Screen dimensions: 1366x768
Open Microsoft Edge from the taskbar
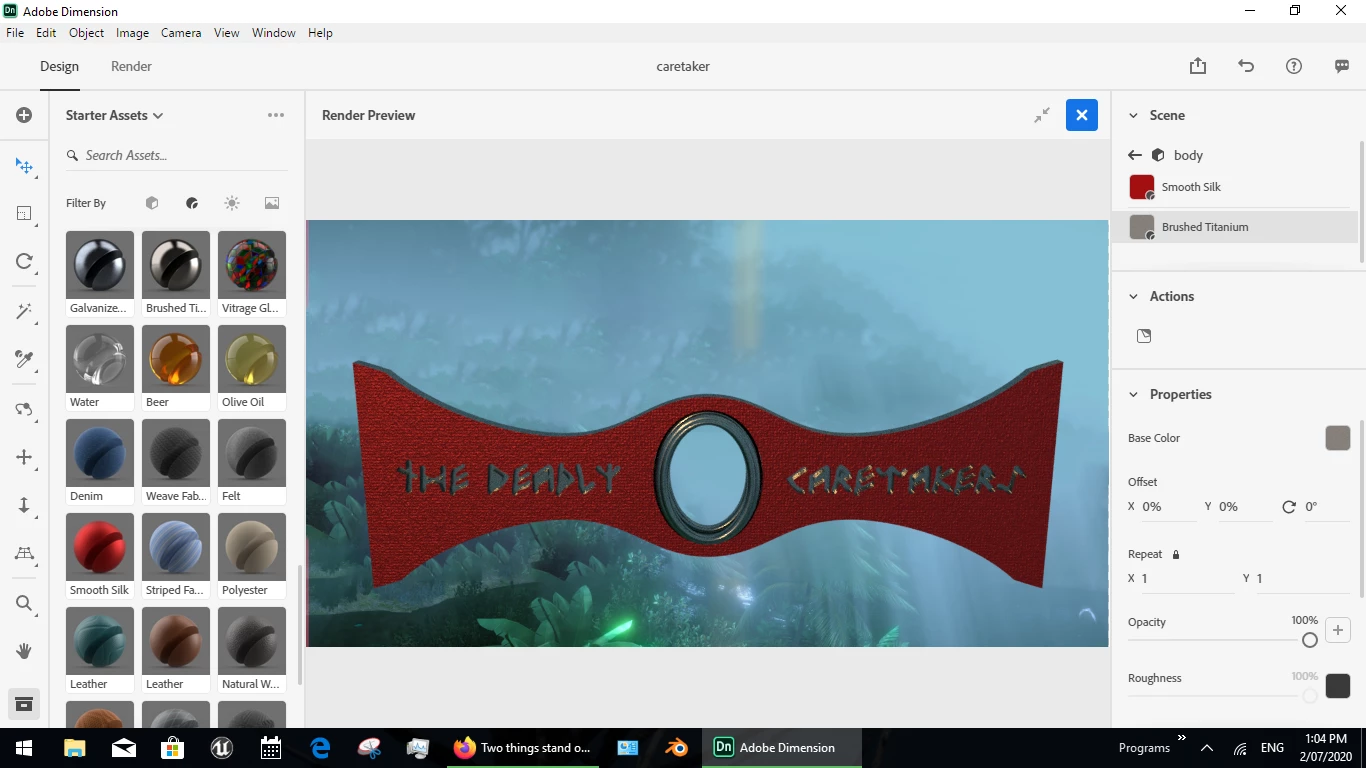pyautogui.click(x=320, y=748)
